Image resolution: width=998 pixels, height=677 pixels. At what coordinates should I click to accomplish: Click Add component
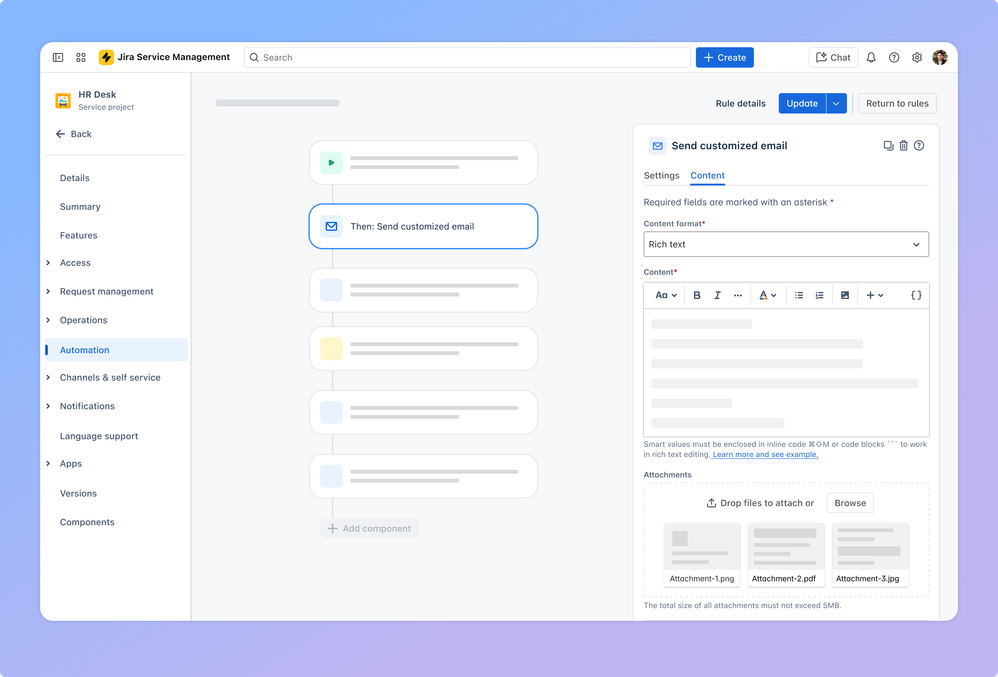(x=369, y=529)
